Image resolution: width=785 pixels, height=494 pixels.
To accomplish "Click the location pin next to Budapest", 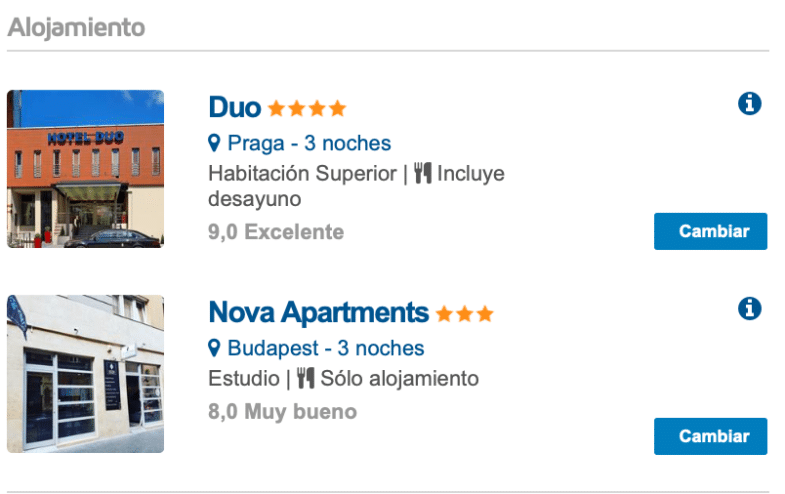I will click(x=214, y=349).
